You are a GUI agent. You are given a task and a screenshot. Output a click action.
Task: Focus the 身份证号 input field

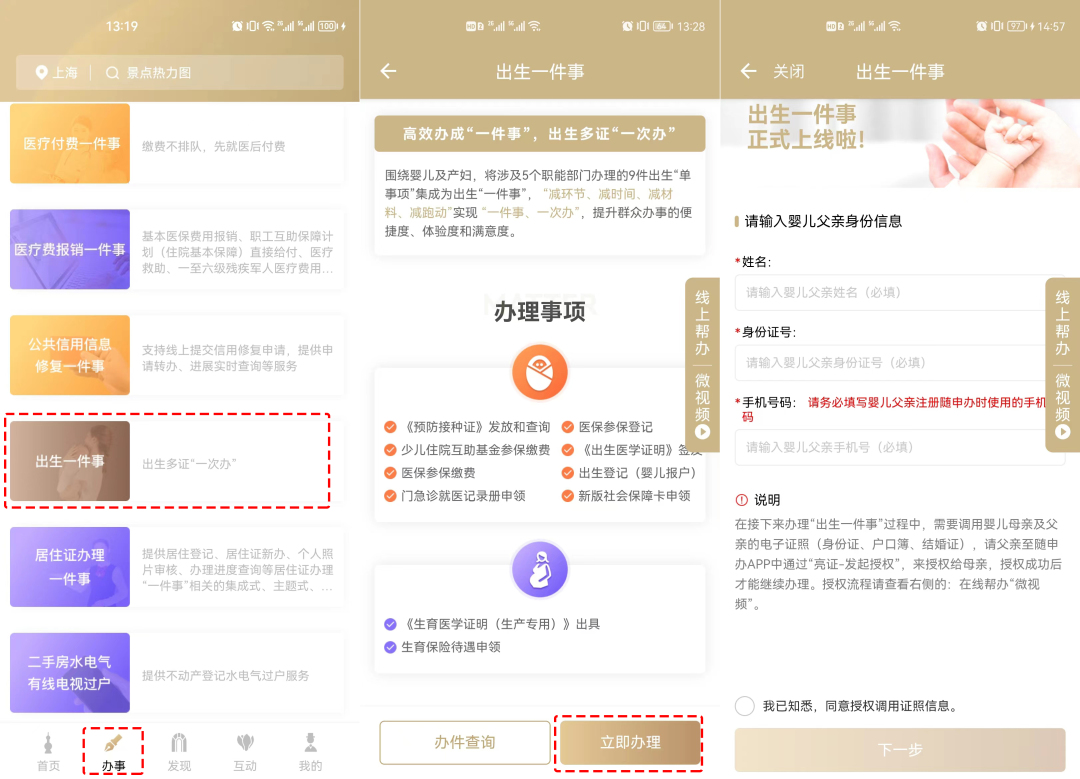click(899, 362)
